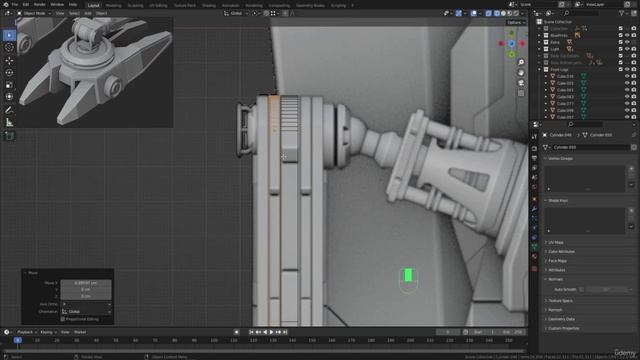Toggle the Auto Smooth checkbox
The height and width of the screenshot is (360, 640).
[582, 289]
